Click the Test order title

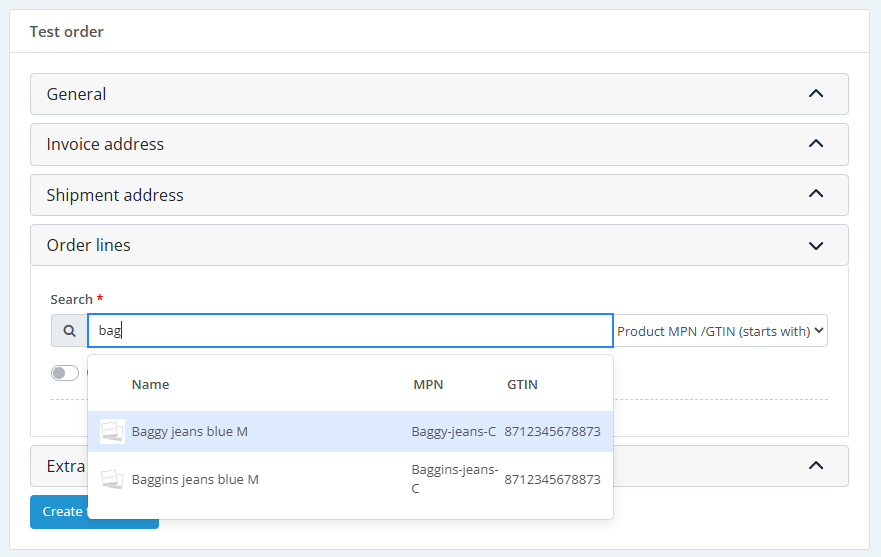[x=67, y=31]
